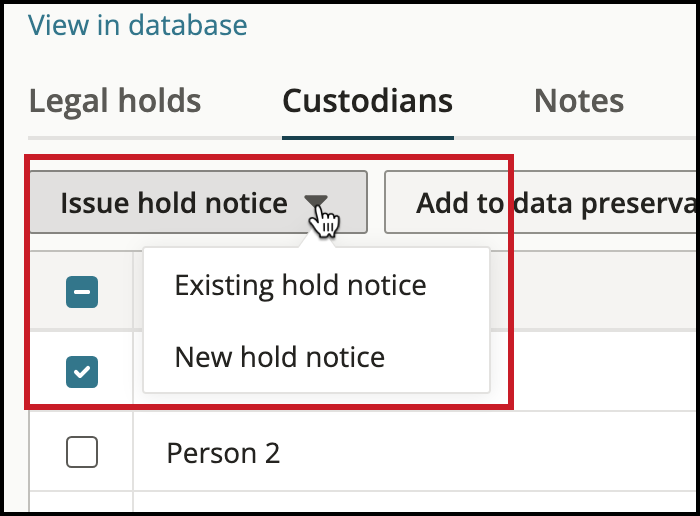Follow the View in database link
This screenshot has height=516, width=700.
[138, 25]
